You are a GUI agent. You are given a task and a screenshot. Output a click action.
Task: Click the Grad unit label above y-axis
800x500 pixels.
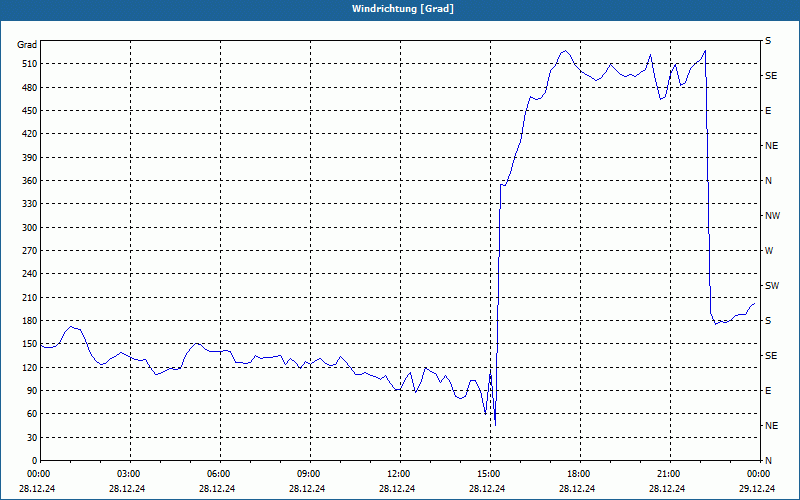point(27,45)
